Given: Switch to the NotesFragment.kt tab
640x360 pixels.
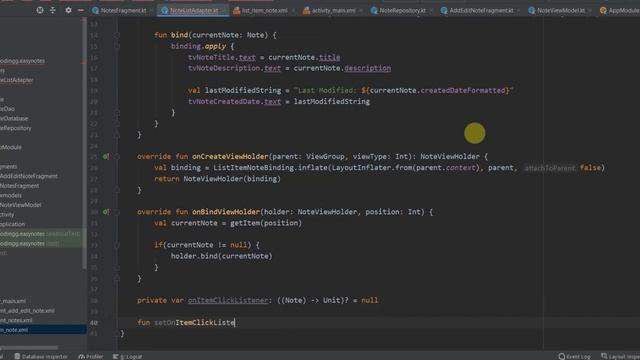Looking at the screenshot, I should (x=123, y=11).
